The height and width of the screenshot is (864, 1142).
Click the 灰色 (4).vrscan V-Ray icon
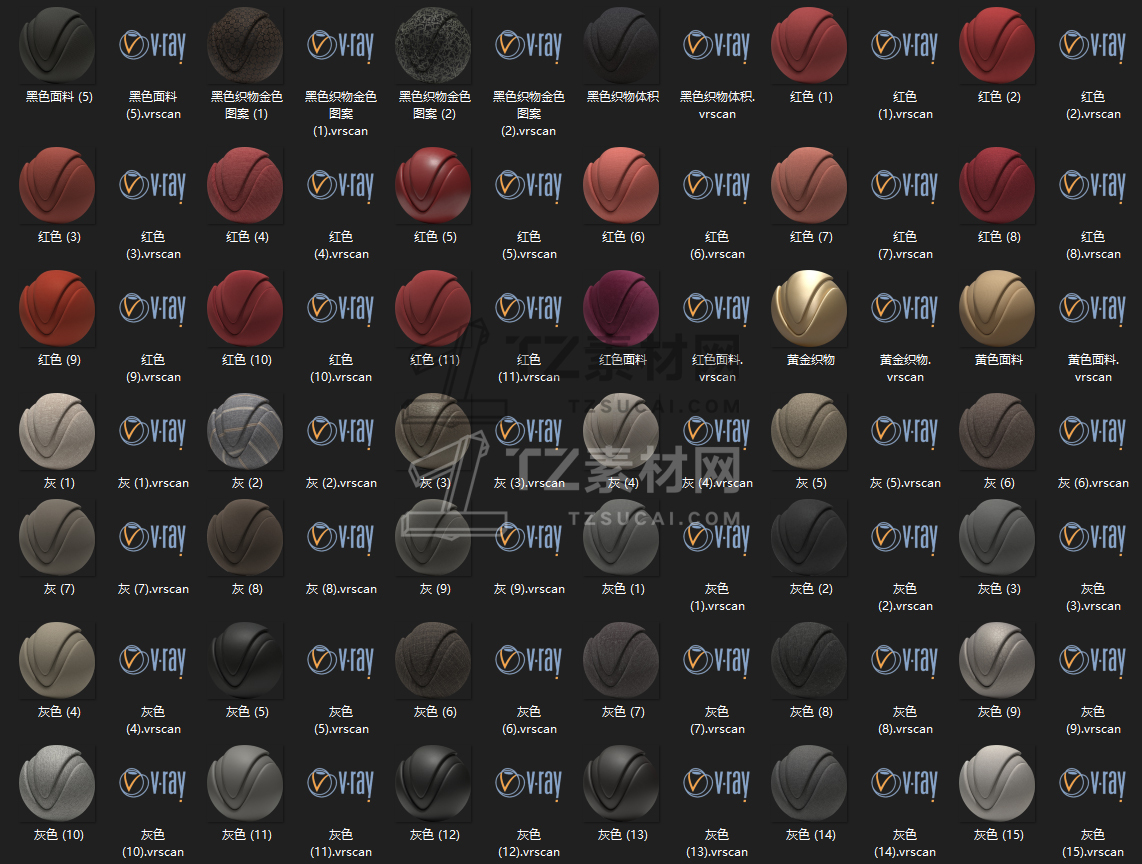(x=152, y=660)
